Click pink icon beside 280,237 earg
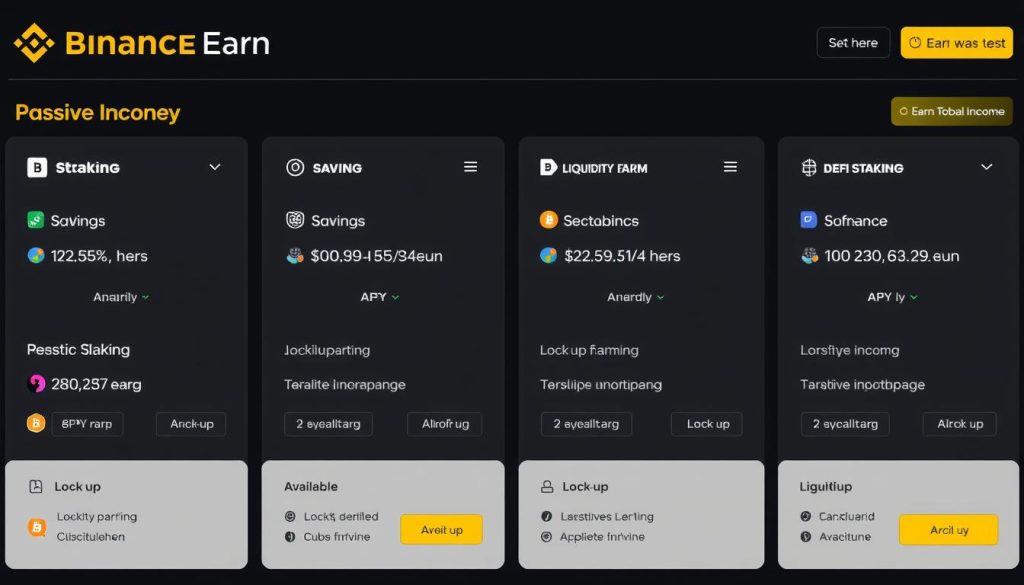The height and width of the screenshot is (585, 1024). (x=36, y=384)
